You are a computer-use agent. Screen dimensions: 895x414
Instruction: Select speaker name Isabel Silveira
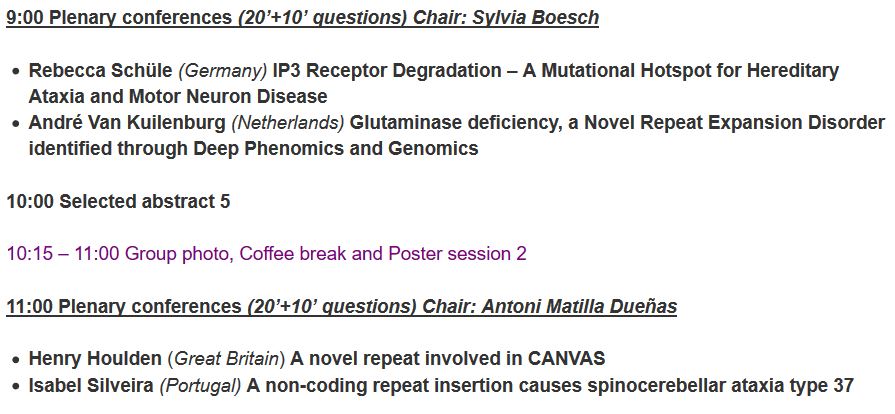click(x=91, y=385)
